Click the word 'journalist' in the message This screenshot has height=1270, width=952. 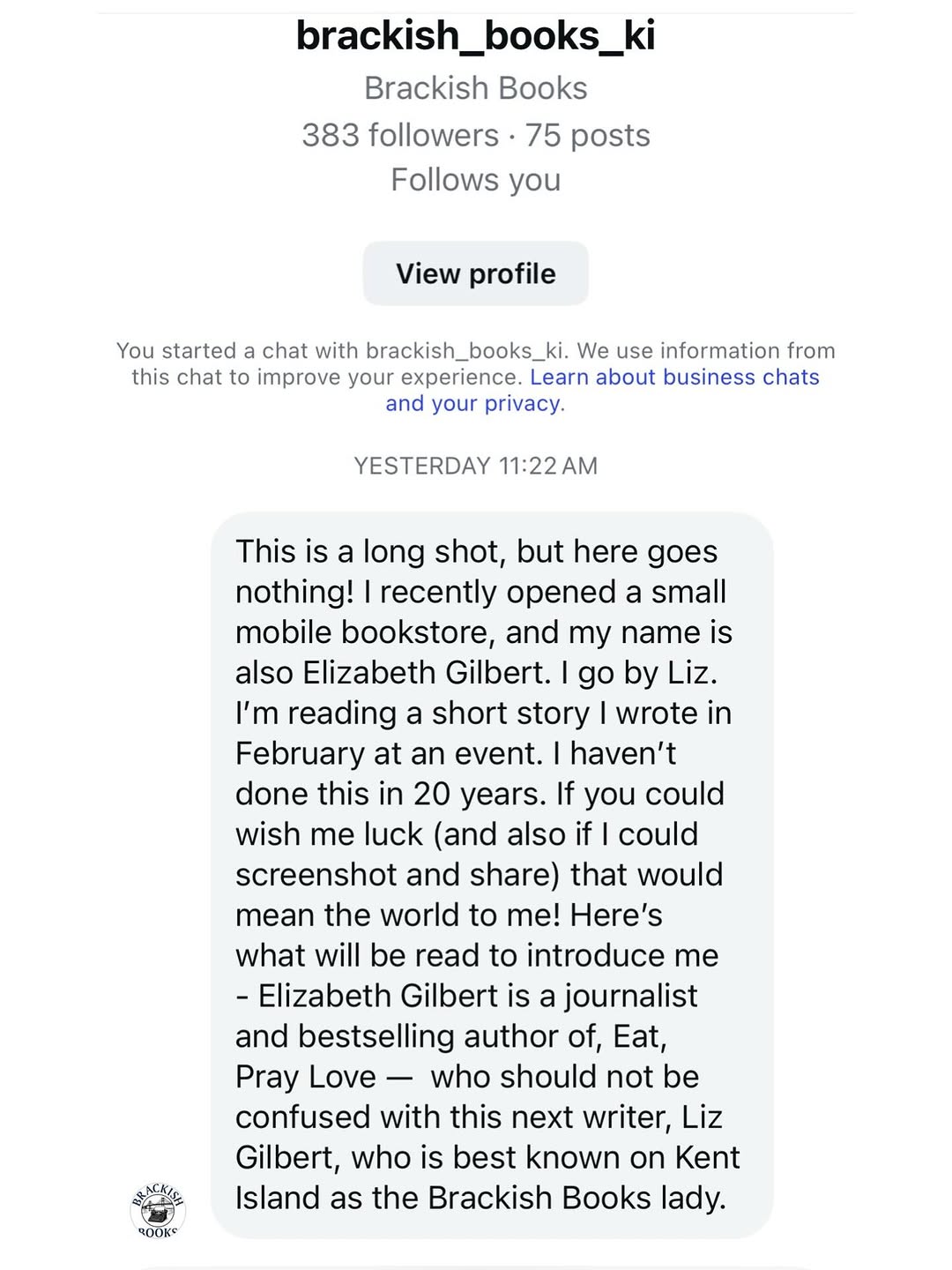pyautogui.click(x=631, y=997)
